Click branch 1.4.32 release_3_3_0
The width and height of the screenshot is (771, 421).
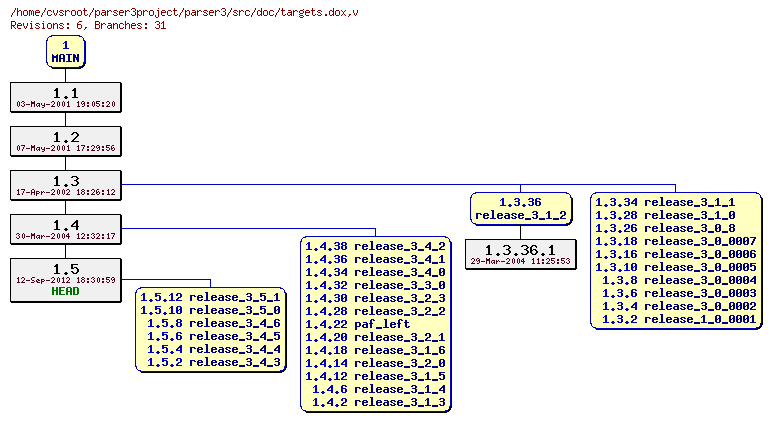376,285
